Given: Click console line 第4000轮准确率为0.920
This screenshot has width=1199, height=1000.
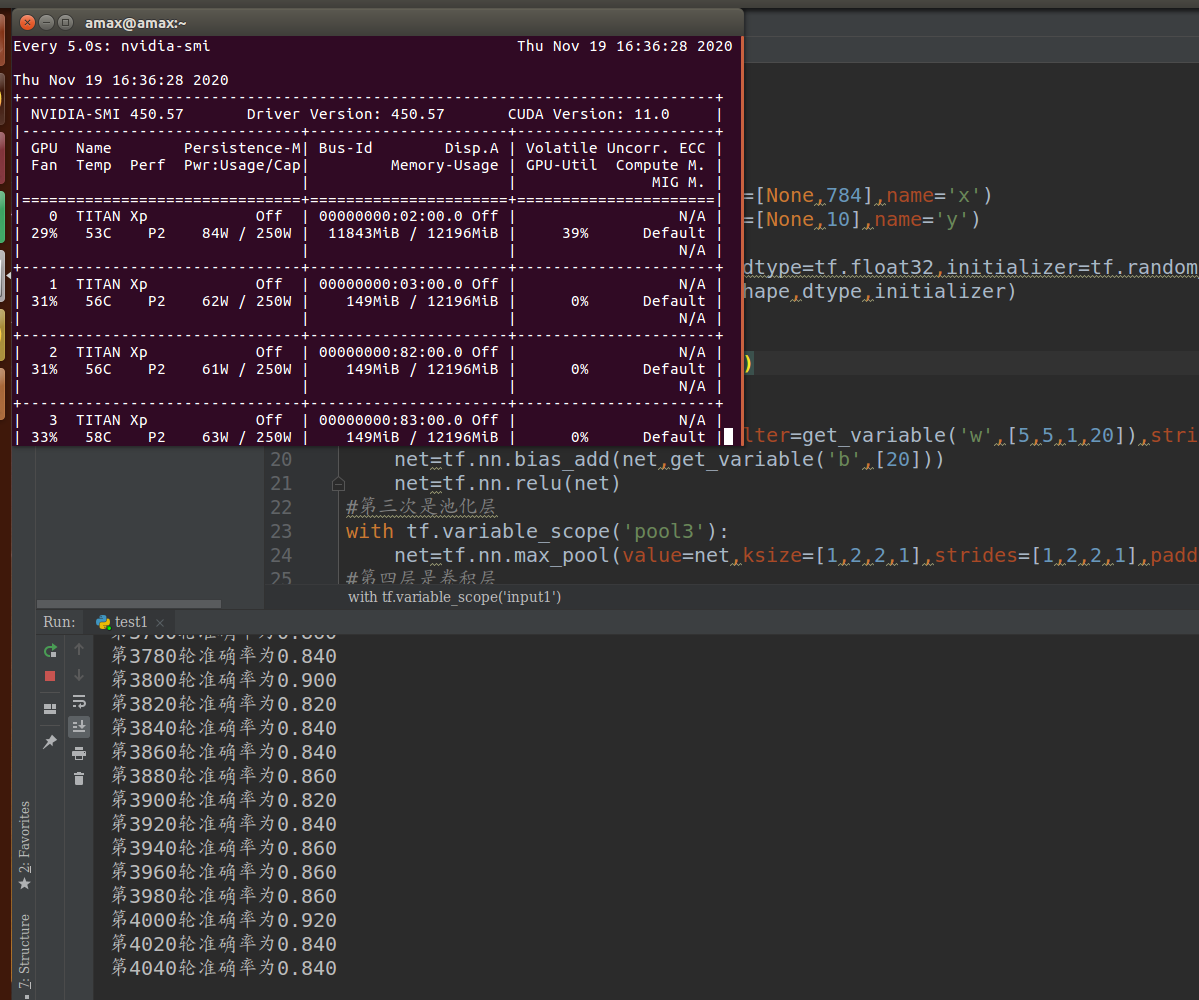Looking at the screenshot, I should coord(224,920).
